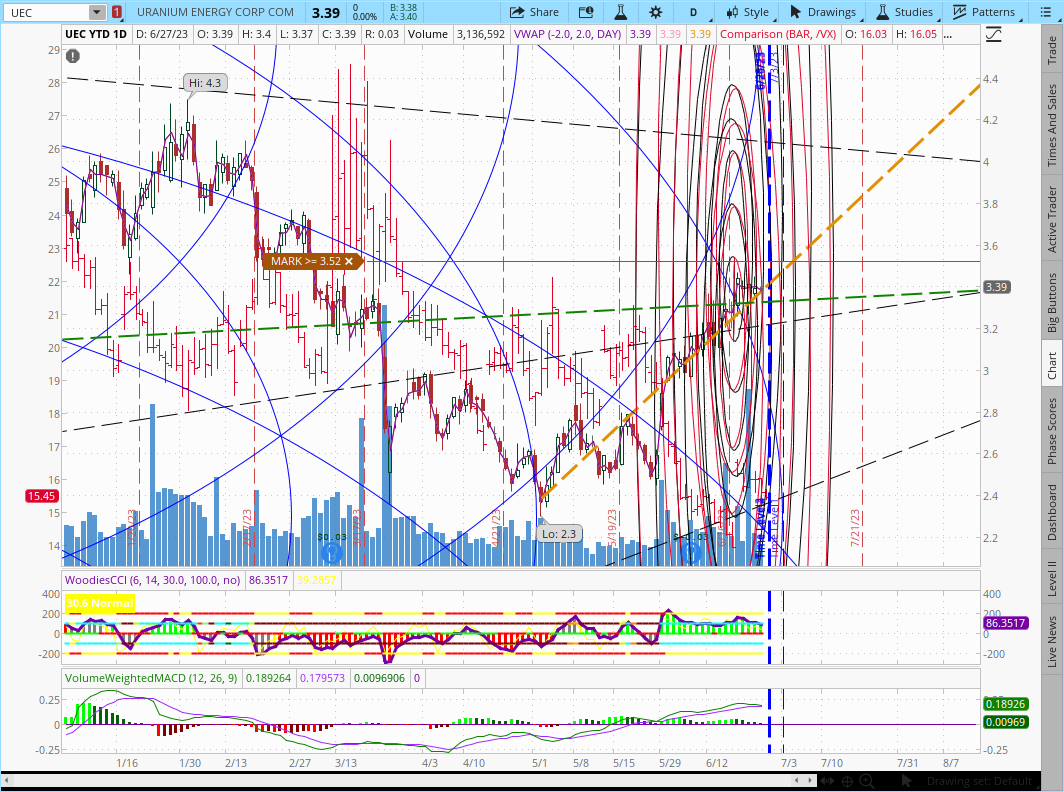Screen dimensions: 1064x792
Task: Click the Lo: 2.3 price bubble
Action: click(x=559, y=534)
